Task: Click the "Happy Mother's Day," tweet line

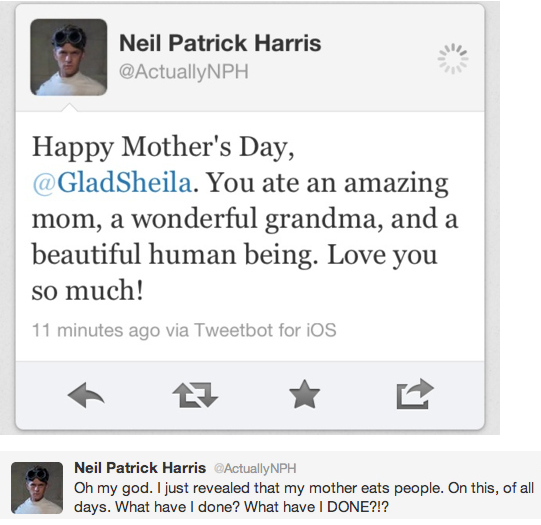Action: 164,148
